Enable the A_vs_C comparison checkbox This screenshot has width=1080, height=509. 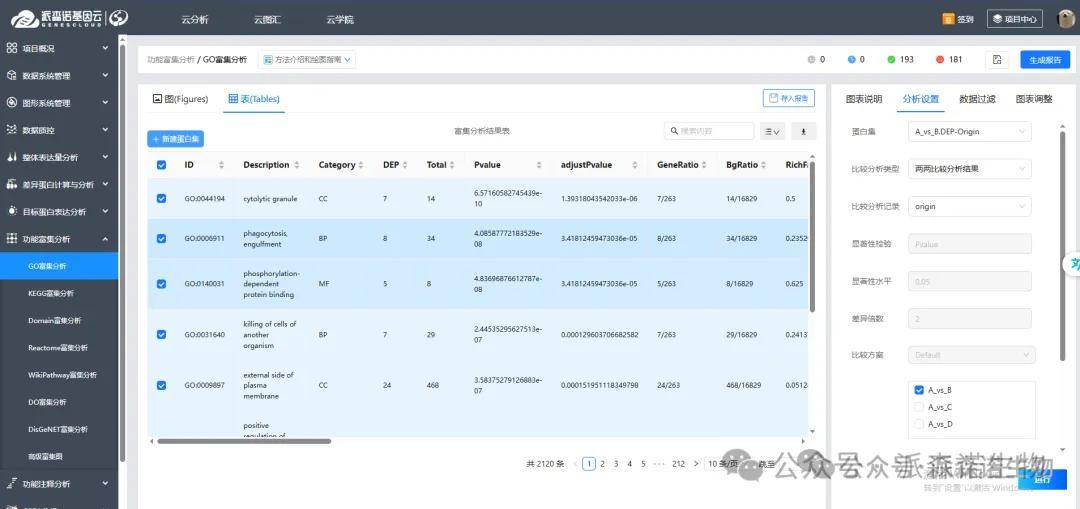pos(919,407)
